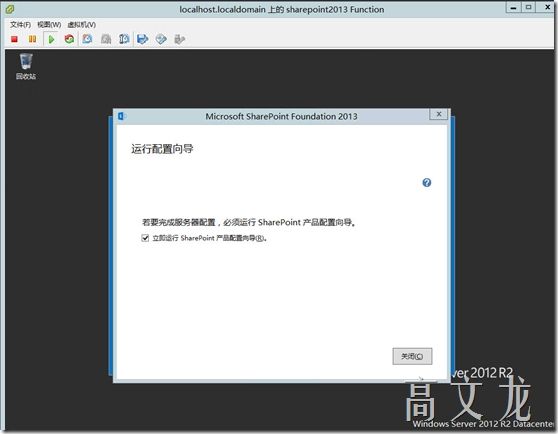Click the red stop (power off) icon

point(14,39)
